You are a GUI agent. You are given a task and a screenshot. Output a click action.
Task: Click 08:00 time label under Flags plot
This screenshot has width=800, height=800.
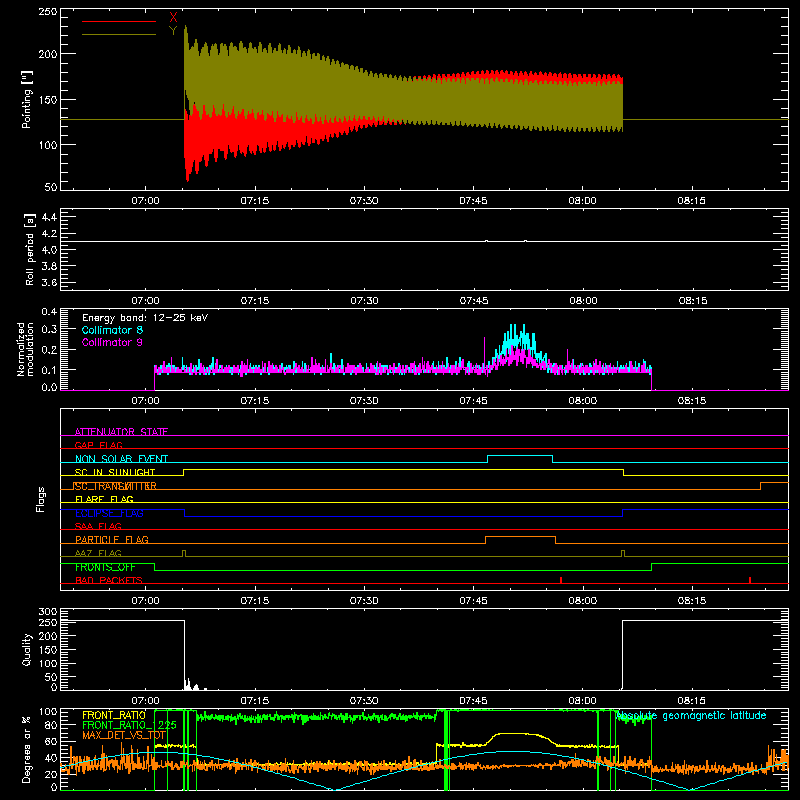point(583,601)
